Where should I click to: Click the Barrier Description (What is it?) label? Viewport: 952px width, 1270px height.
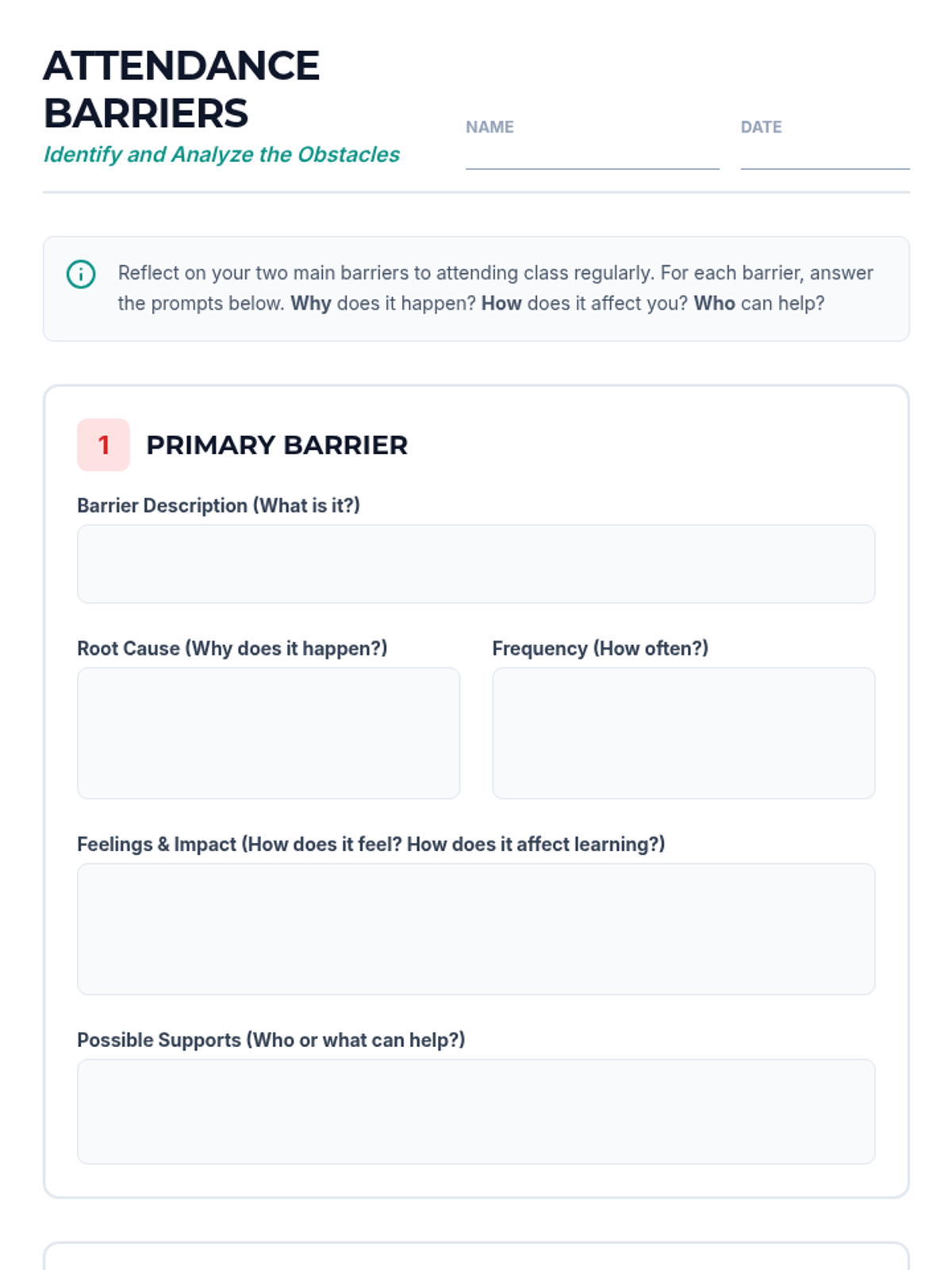click(218, 506)
